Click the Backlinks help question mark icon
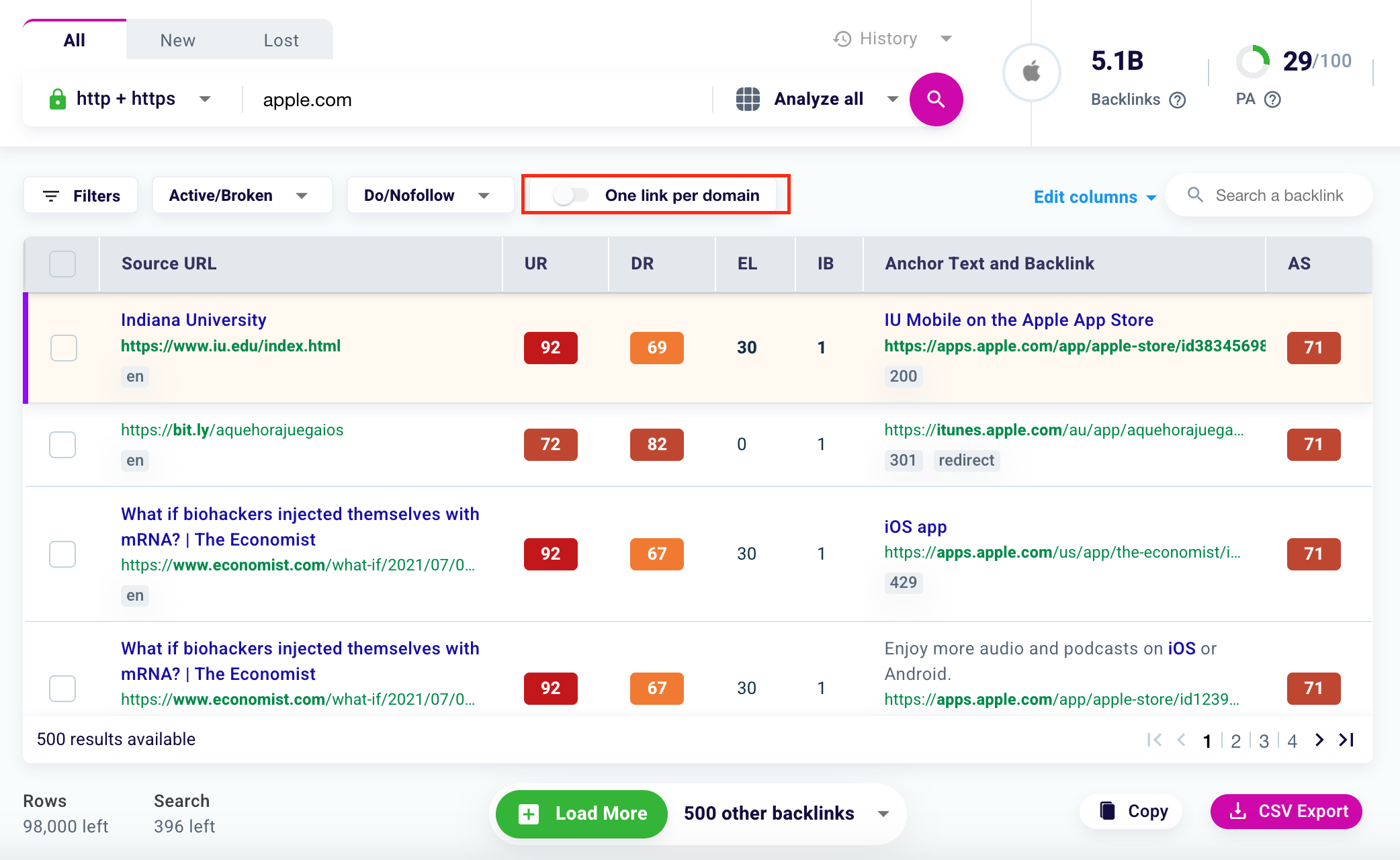The width and height of the screenshot is (1400, 860). [1177, 100]
